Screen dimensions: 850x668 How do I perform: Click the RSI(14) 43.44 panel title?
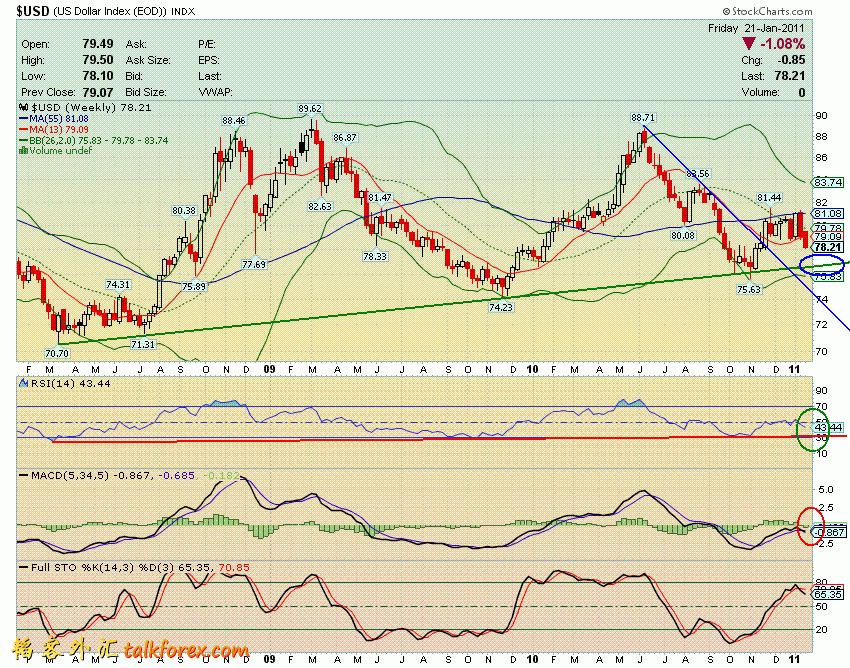tap(65, 383)
